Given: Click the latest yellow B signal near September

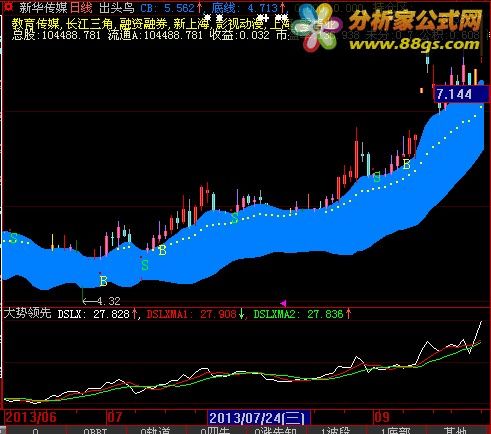Looking at the screenshot, I should pos(406,164).
